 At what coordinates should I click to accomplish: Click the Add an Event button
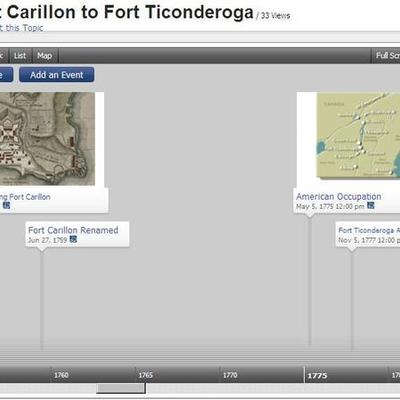click(x=57, y=75)
